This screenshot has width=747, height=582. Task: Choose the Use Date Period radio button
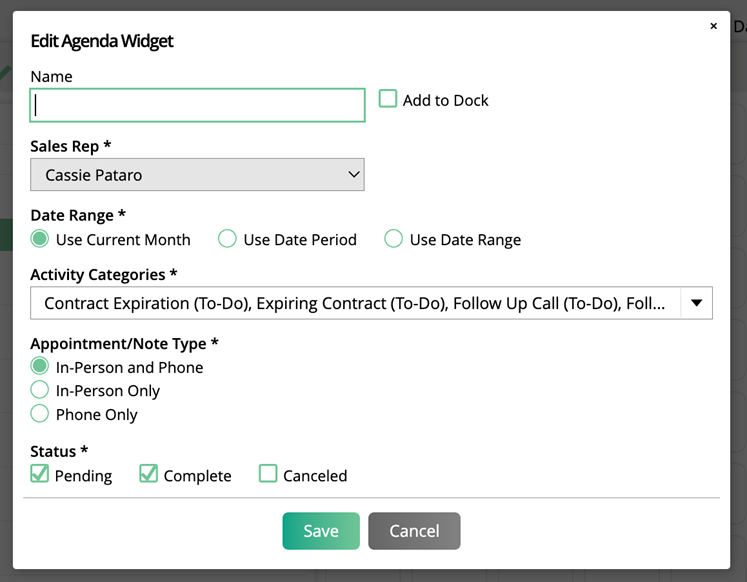click(x=228, y=239)
